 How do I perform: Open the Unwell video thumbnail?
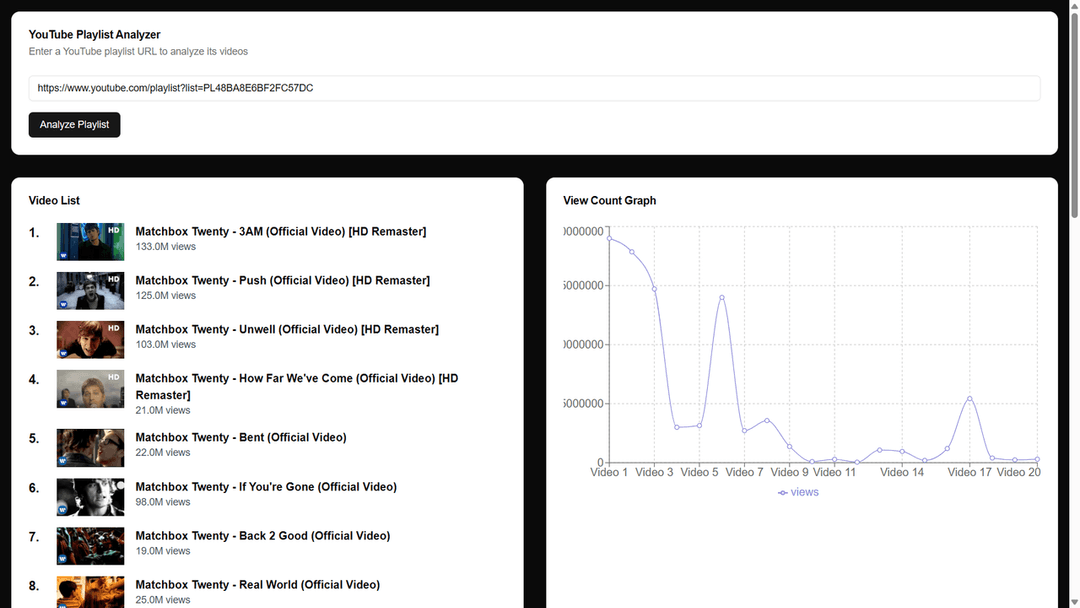90,339
